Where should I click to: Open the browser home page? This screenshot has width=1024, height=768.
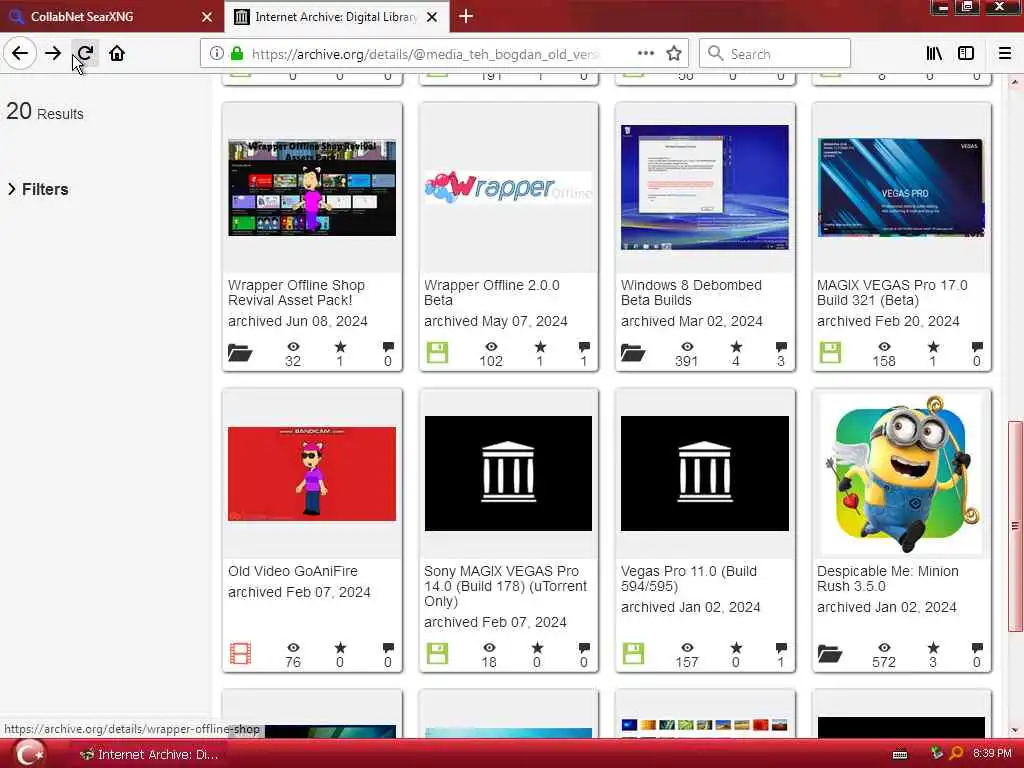[x=117, y=54]
